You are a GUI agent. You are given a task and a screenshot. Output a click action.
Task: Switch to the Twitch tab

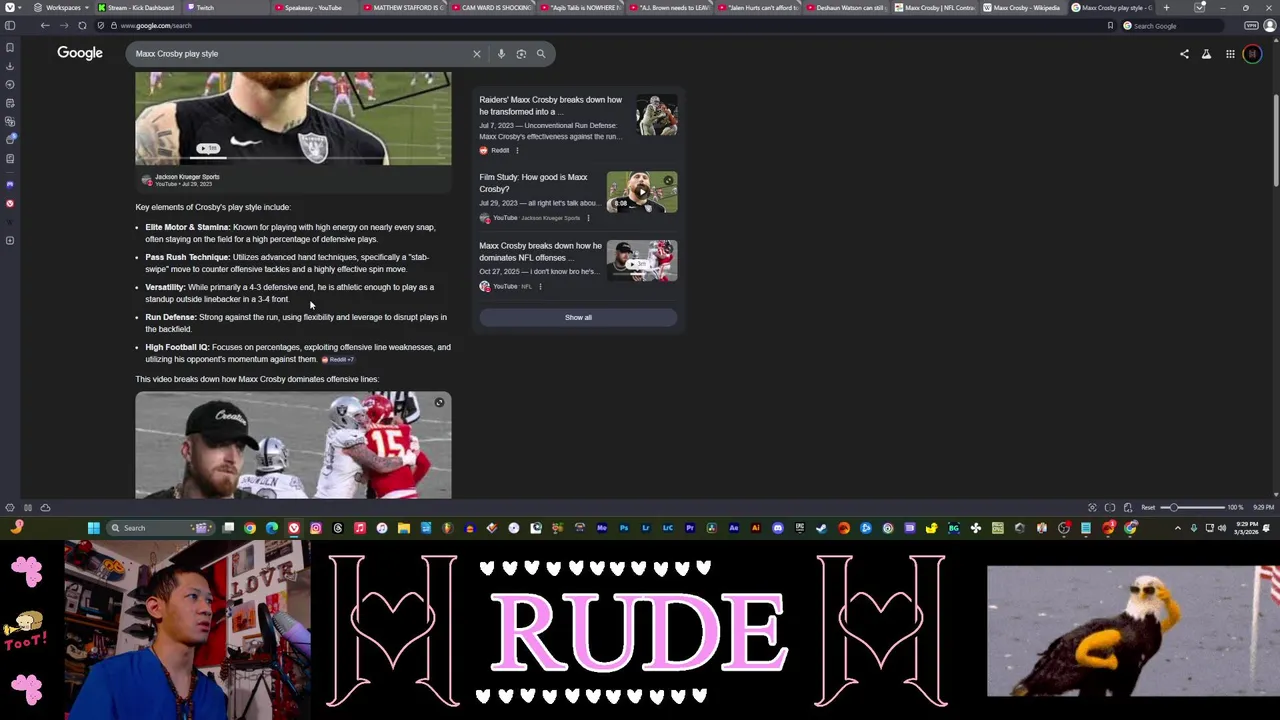click(x=228, y=7)
